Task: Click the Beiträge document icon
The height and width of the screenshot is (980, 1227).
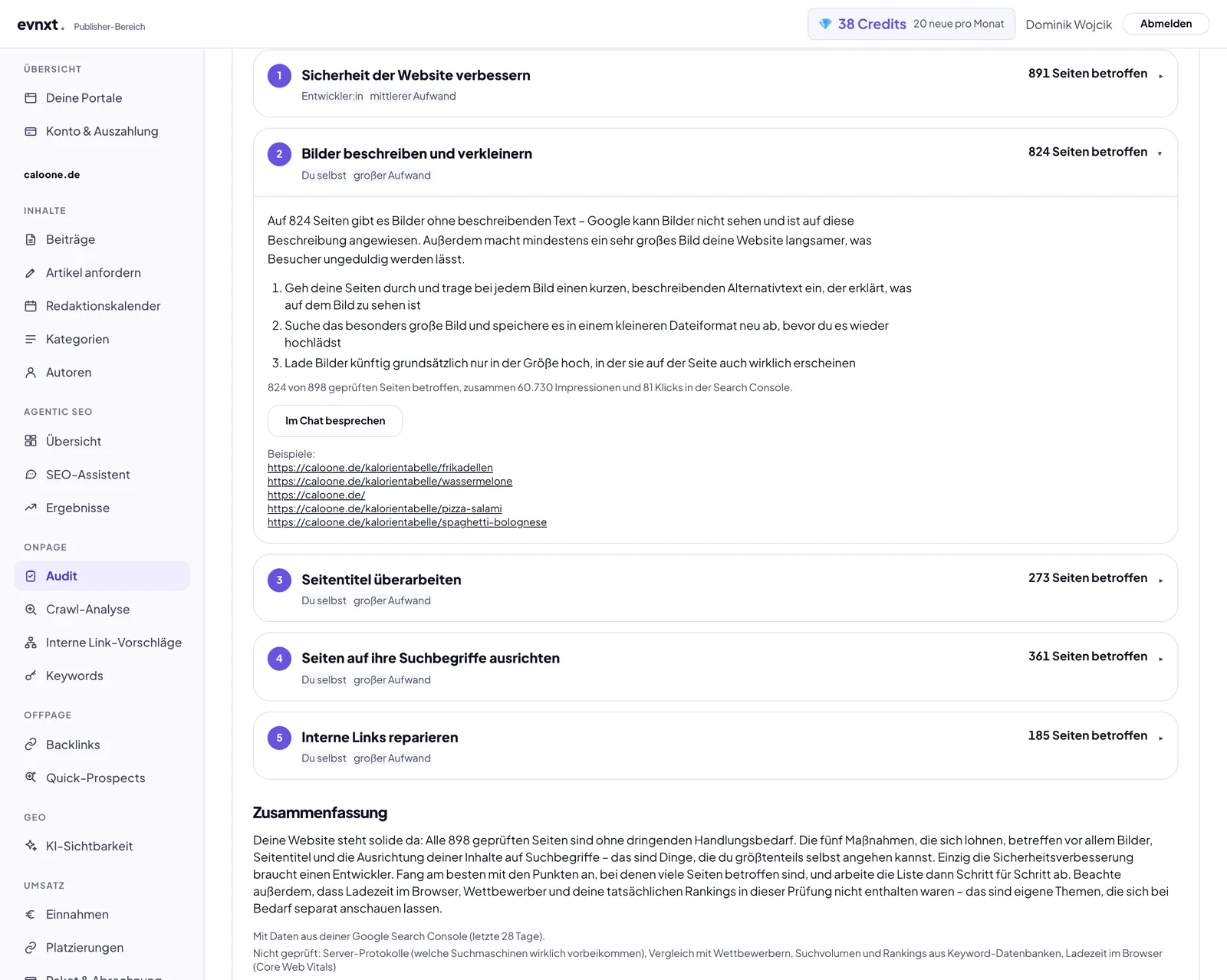Action: click(31, 239)
